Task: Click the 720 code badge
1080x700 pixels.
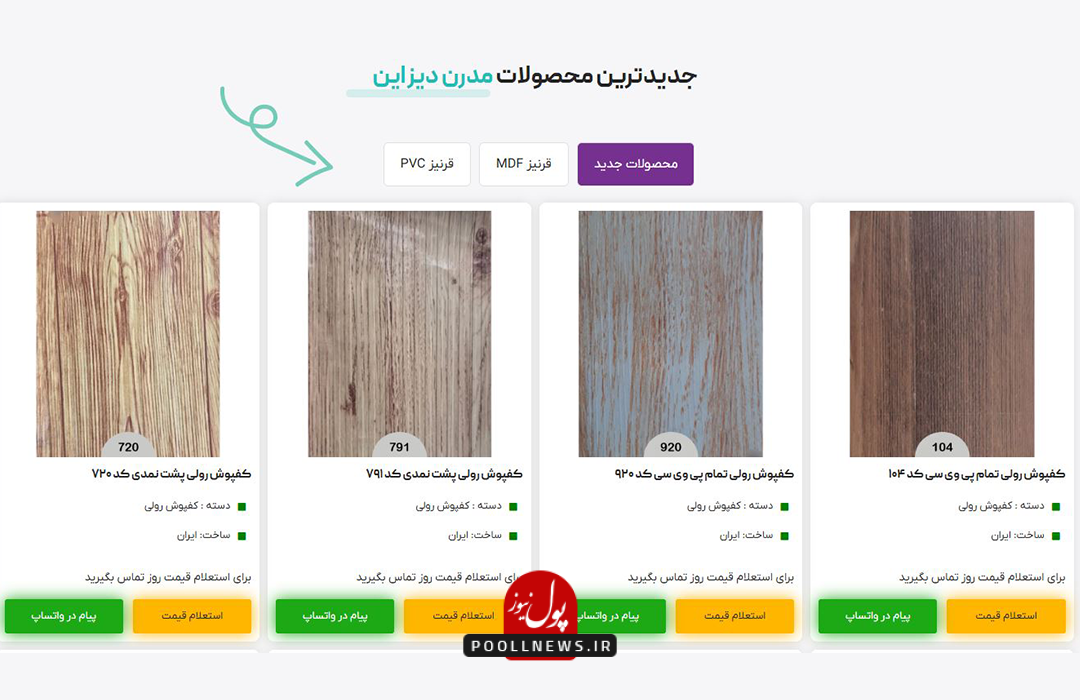Action: click(x=128, y=447)
